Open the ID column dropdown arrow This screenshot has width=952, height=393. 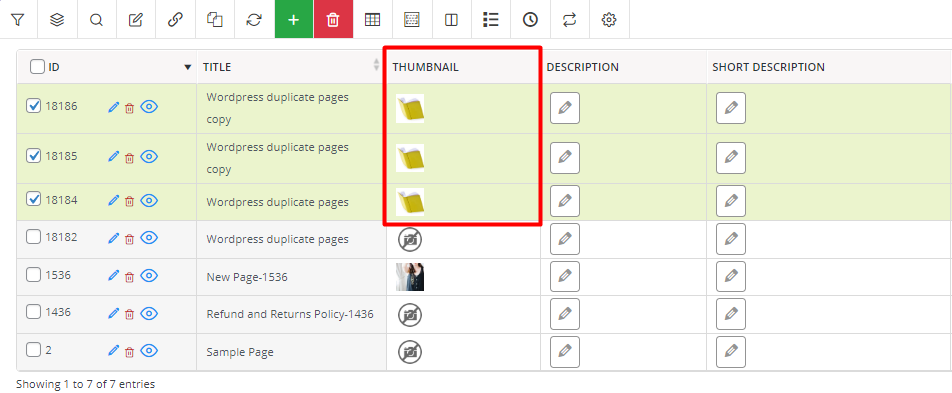point(188,67)
